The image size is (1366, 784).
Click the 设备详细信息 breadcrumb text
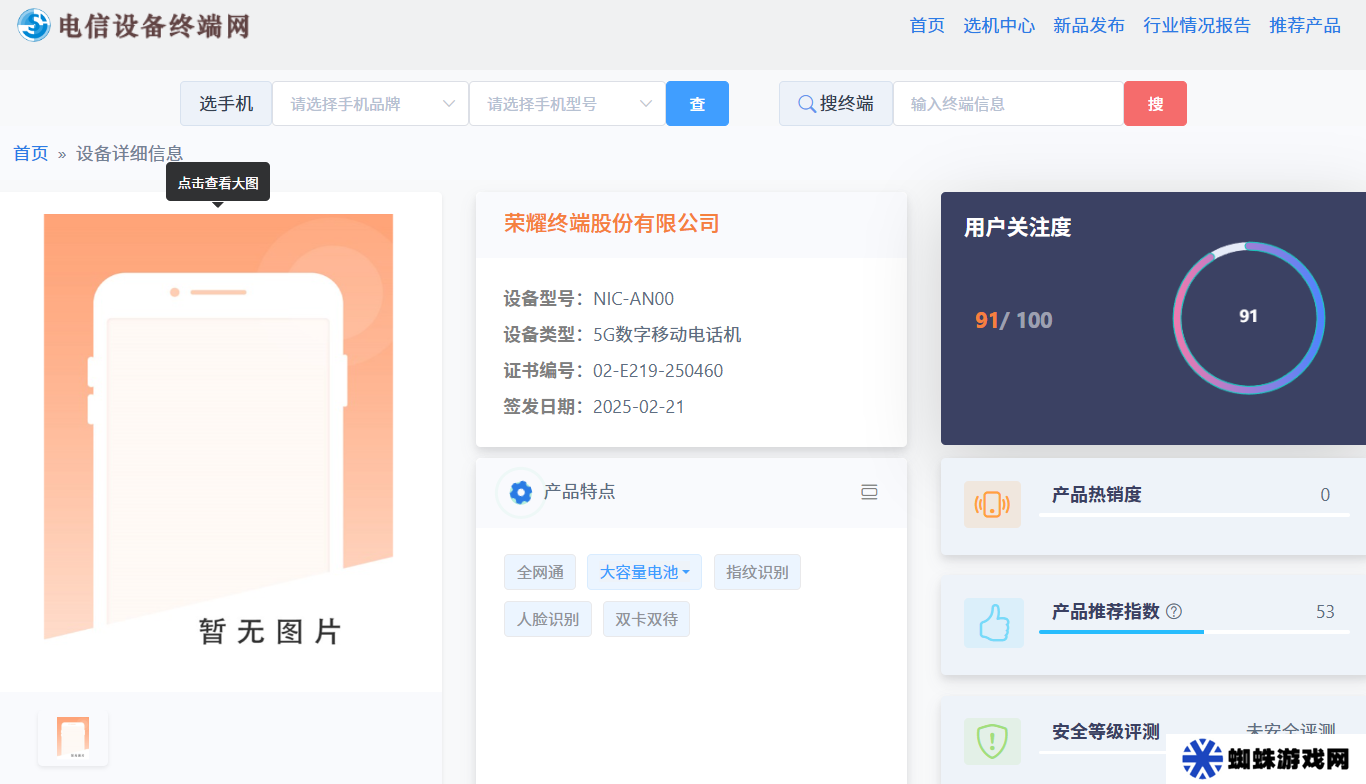pos(130,153)
